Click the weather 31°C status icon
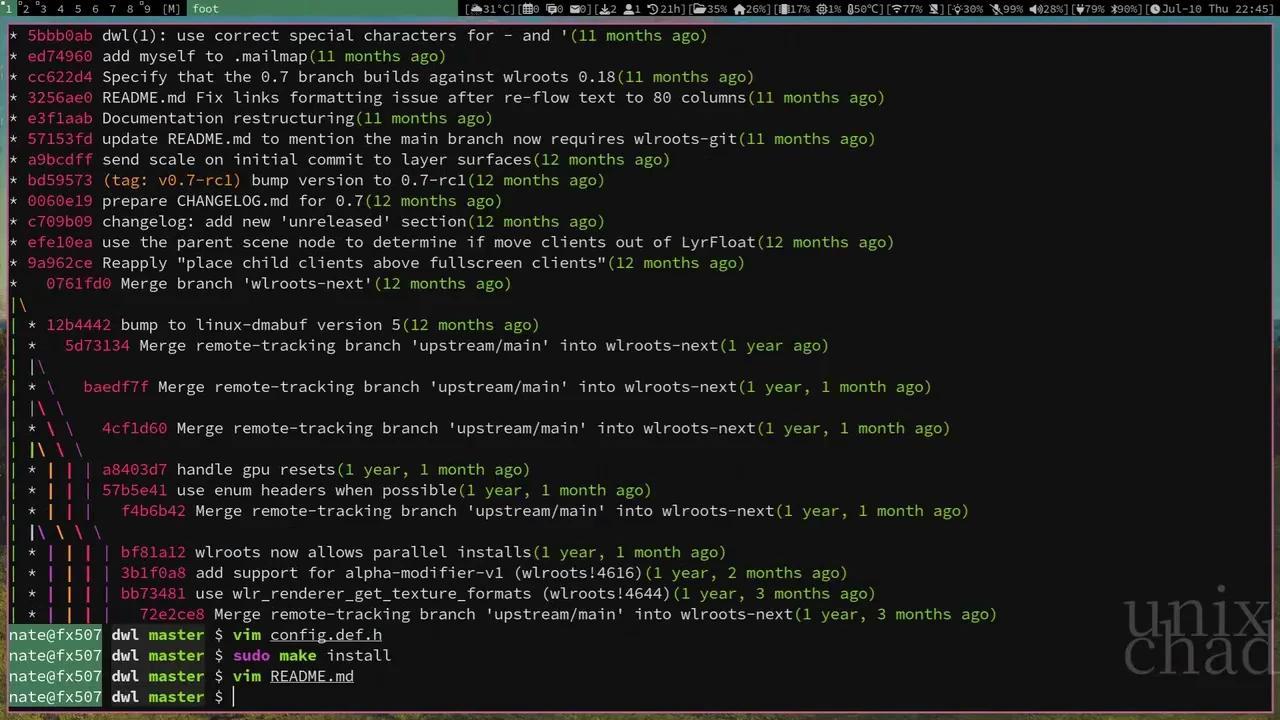Screen dimensions: 1280x720 tap(475, 9)
